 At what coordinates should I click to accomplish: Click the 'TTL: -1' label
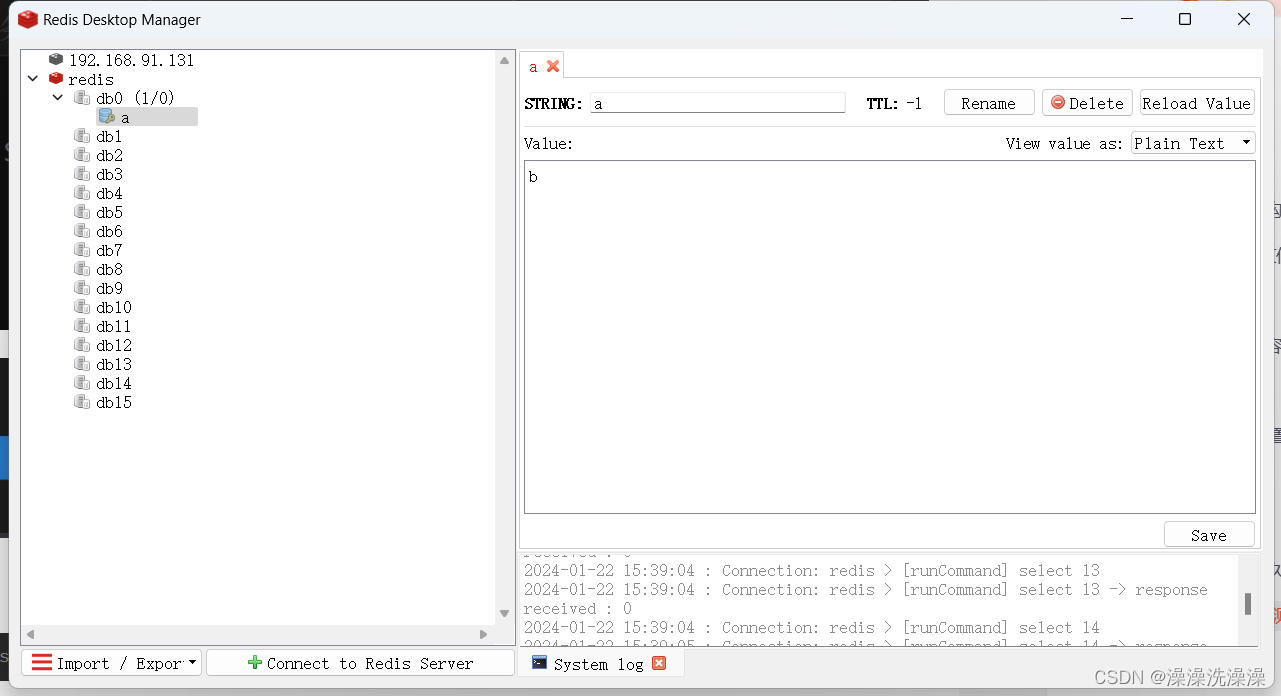point(894,103)
